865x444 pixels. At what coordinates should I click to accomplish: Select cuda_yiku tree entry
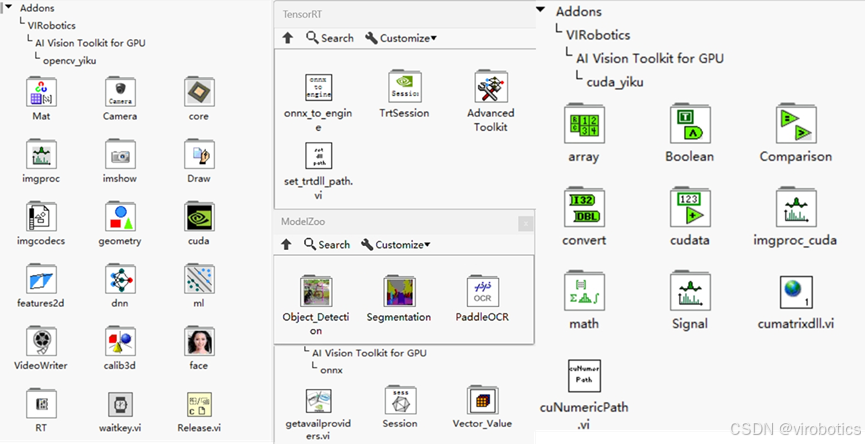pos(615,83)
